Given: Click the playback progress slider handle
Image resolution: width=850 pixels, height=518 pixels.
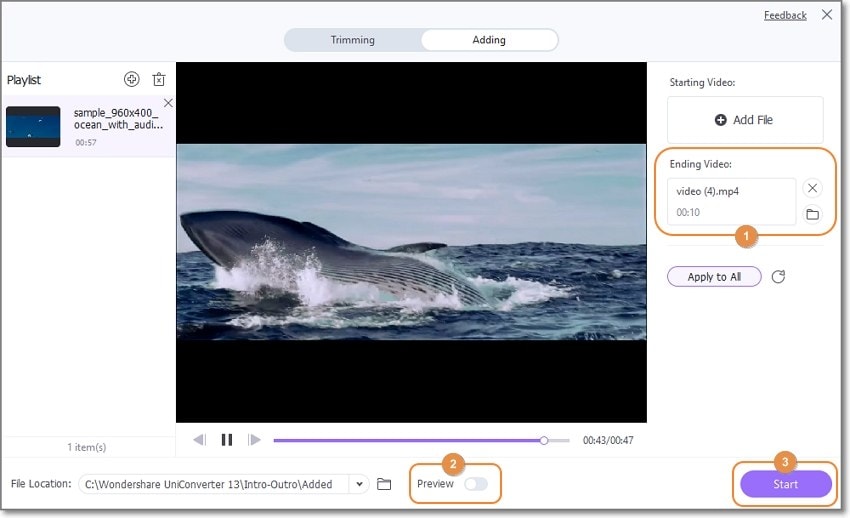Looking at the screenshot, I should (544, 441).
